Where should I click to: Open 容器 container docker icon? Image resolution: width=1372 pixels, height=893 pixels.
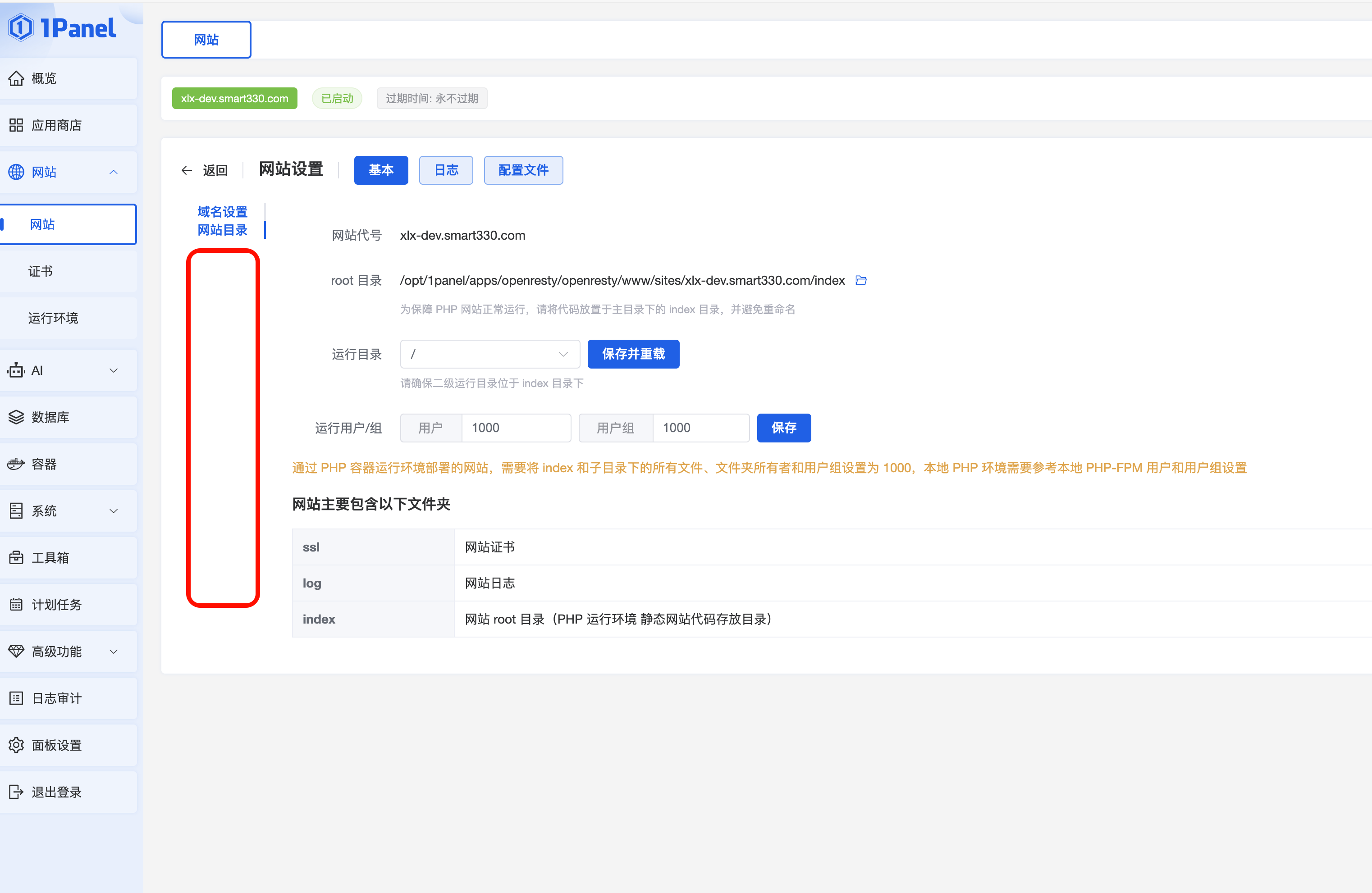pyautogui.click(x=16, y=464)
